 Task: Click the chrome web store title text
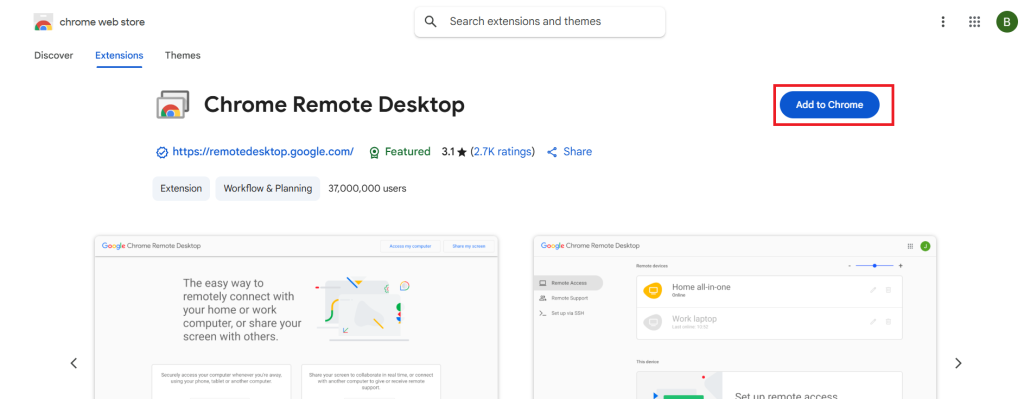coord(102,22)
